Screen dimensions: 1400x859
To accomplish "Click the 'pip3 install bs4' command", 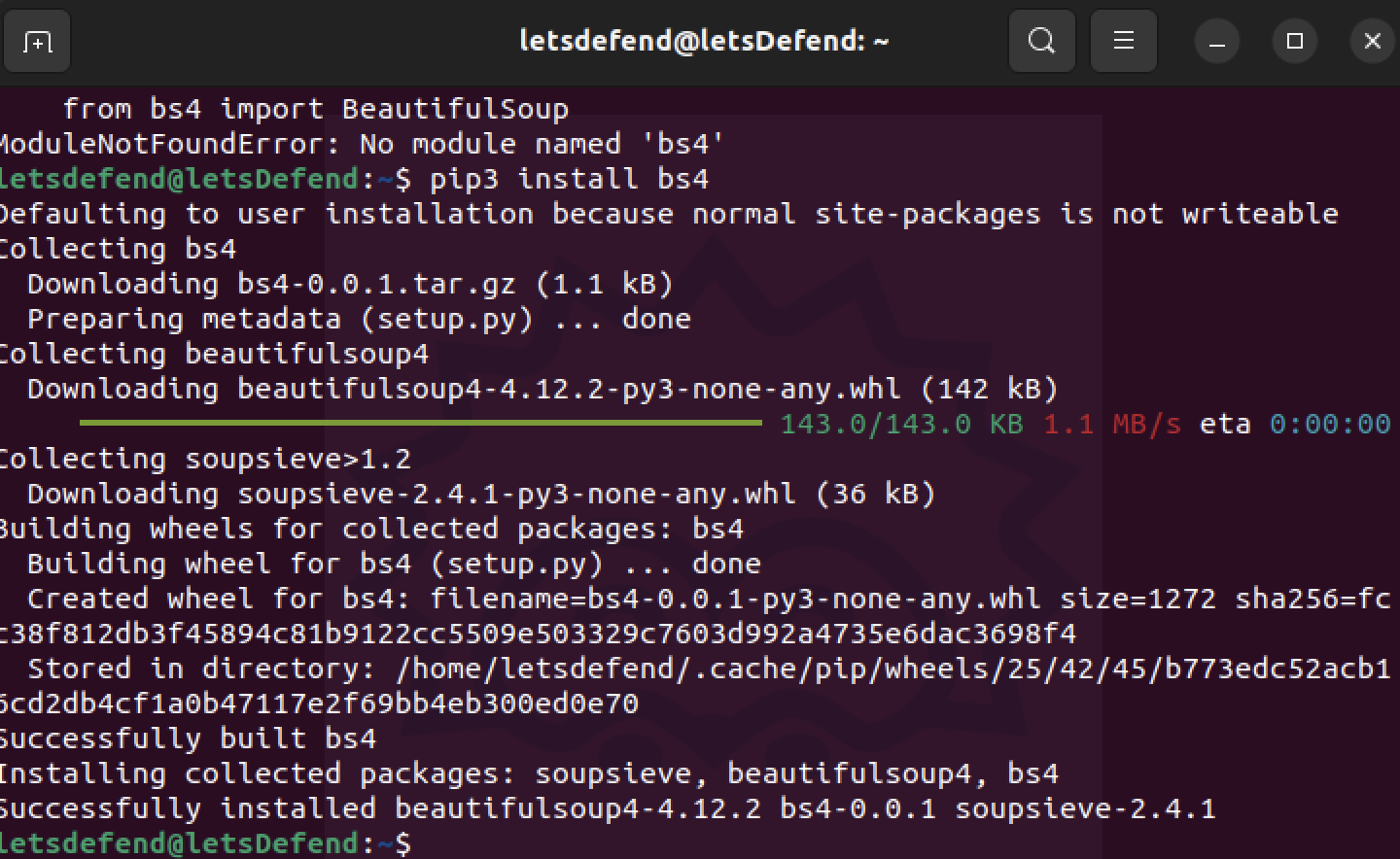I will click(x=569, y=179).
